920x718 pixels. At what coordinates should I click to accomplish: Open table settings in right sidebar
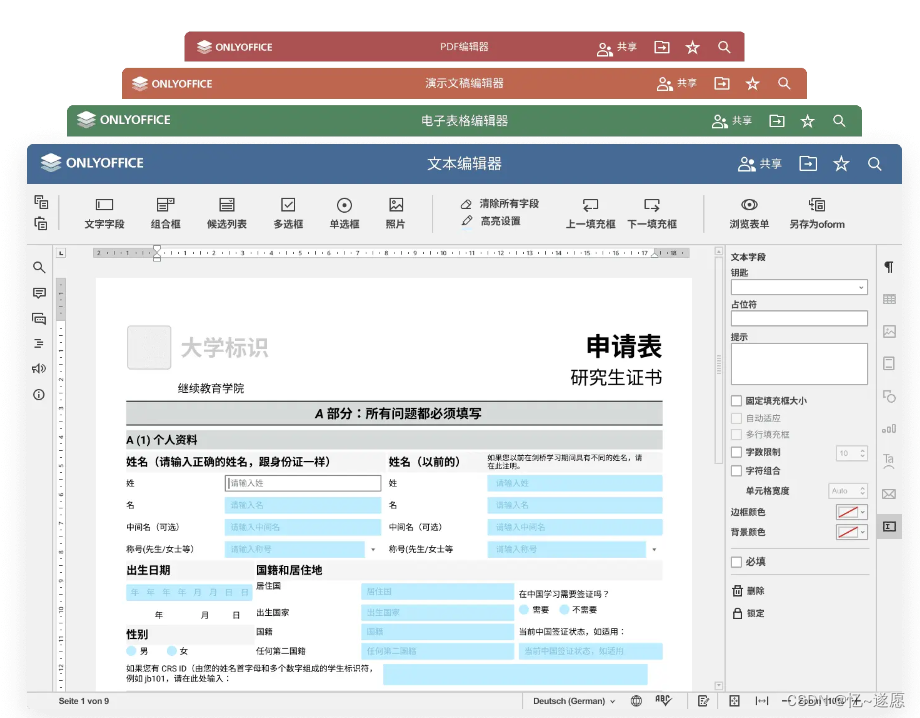coord(888,299)
